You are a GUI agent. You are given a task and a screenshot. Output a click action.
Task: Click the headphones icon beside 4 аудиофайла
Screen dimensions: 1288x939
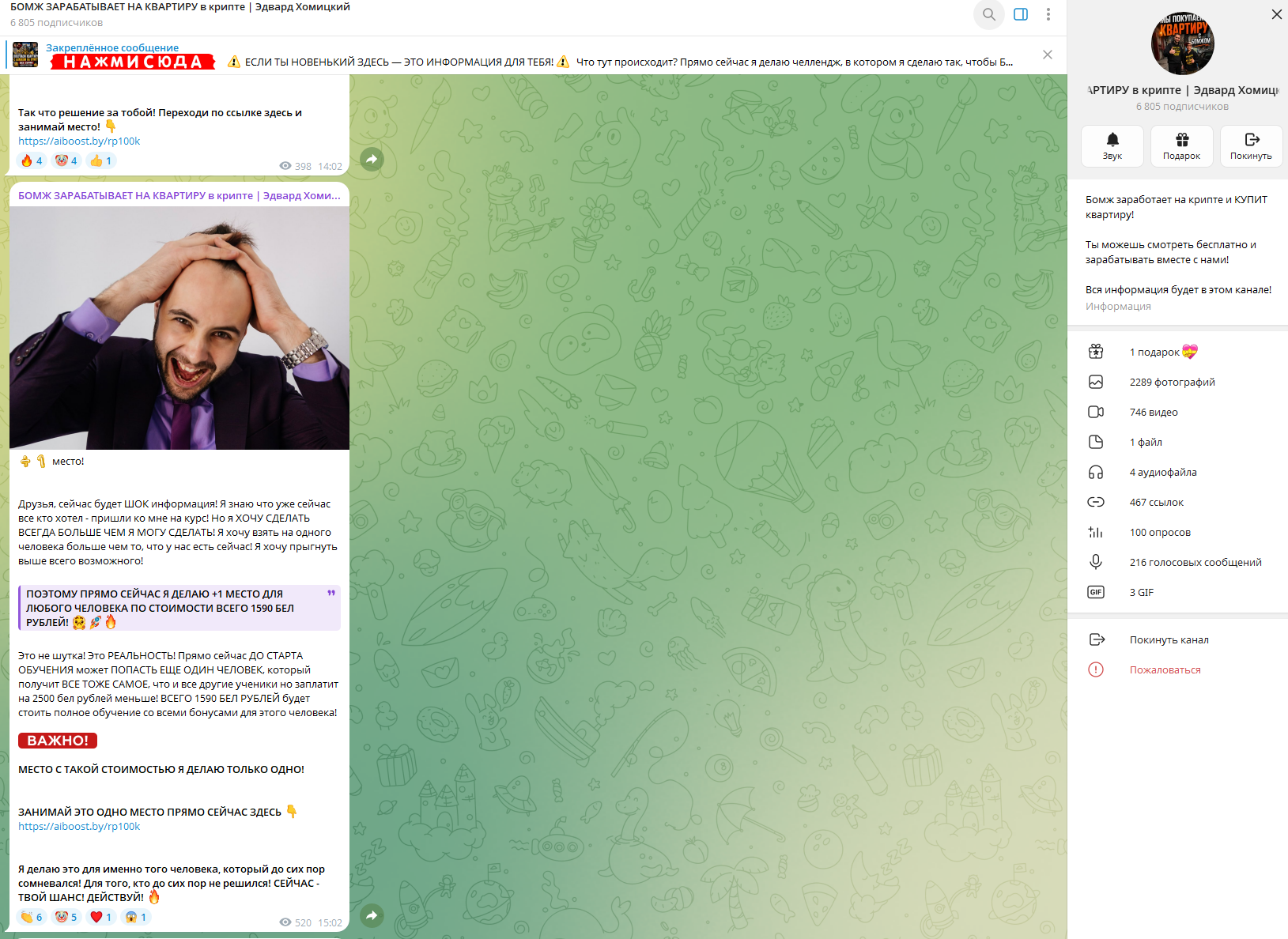[1096, 472]
